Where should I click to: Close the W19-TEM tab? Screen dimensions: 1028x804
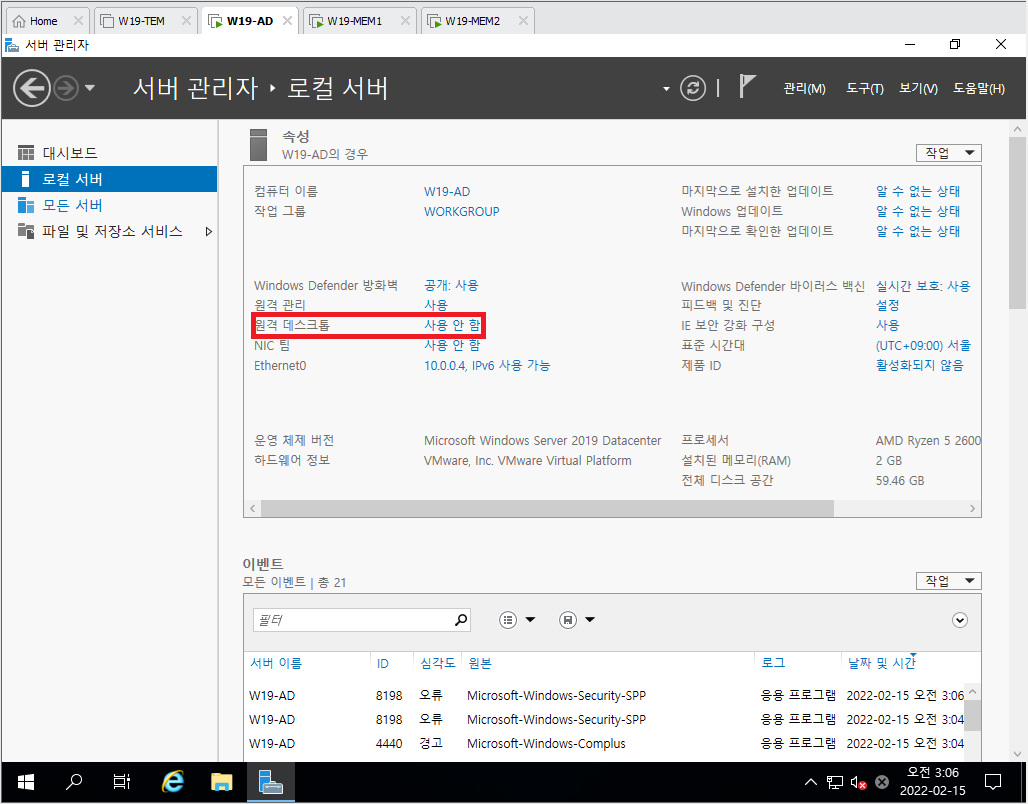pyautogui.click(x=186, y=21)
